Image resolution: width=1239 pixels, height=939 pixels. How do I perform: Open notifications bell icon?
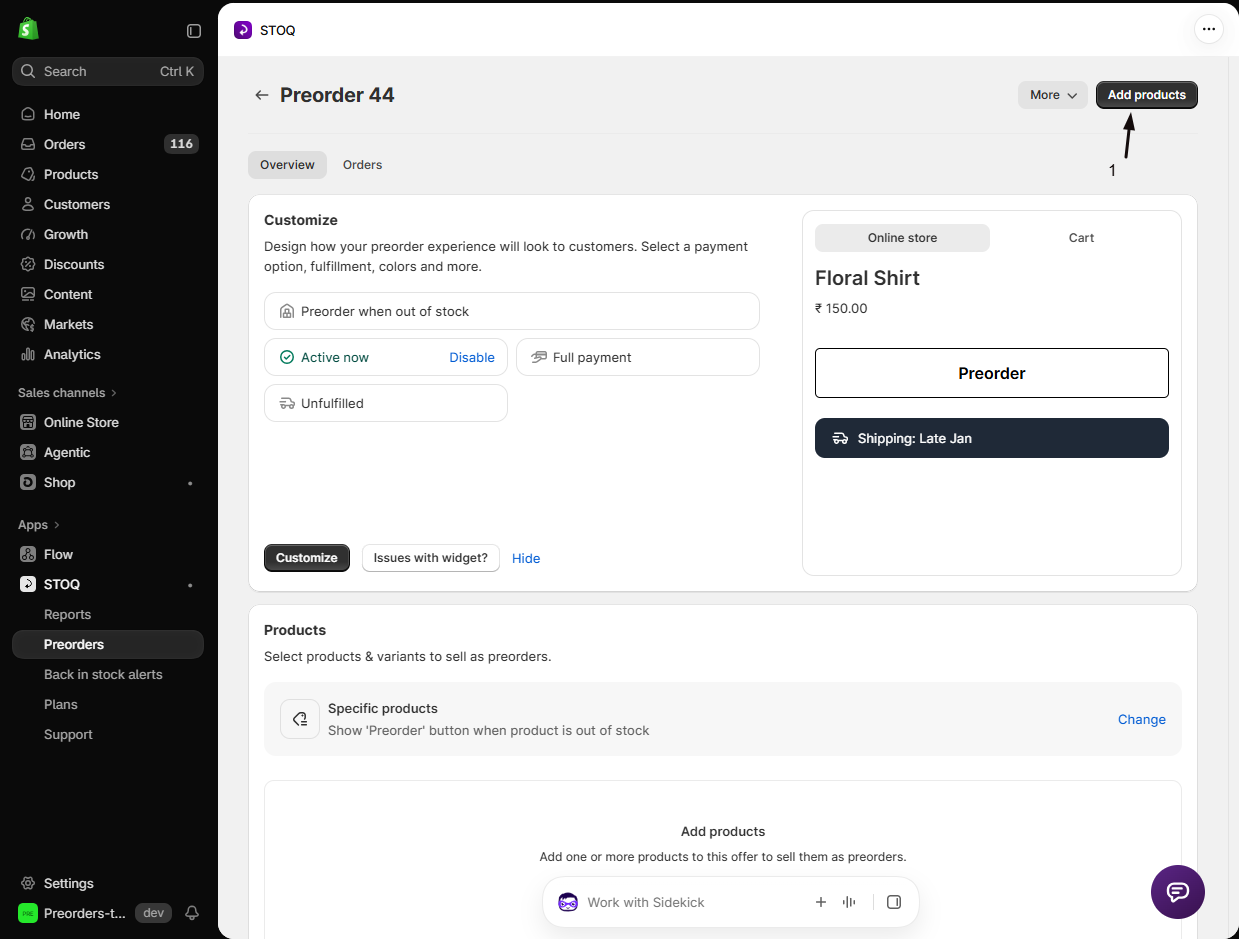click(192, 913)
